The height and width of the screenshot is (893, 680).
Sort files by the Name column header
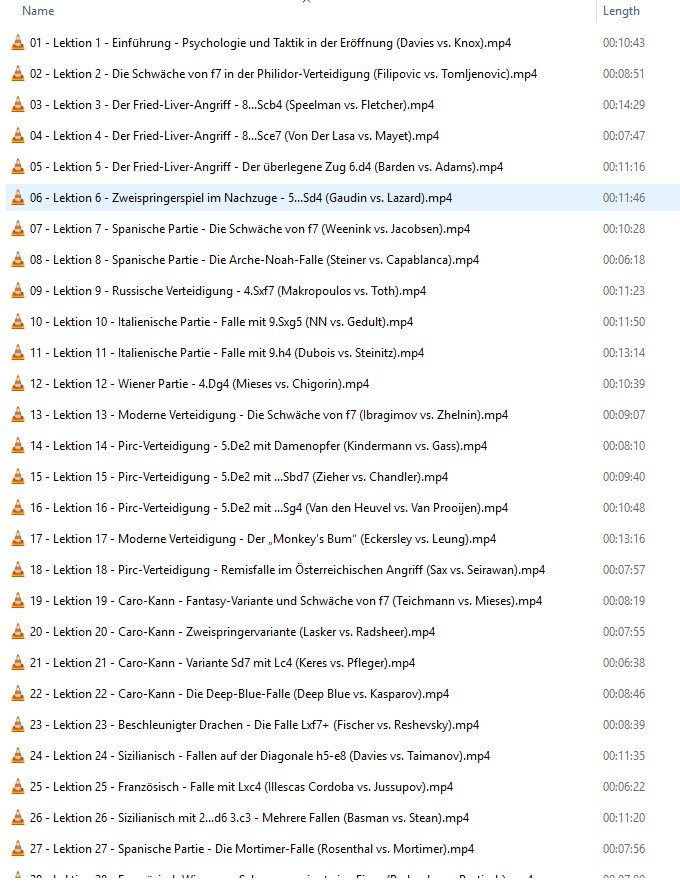(x=38, y=11)
